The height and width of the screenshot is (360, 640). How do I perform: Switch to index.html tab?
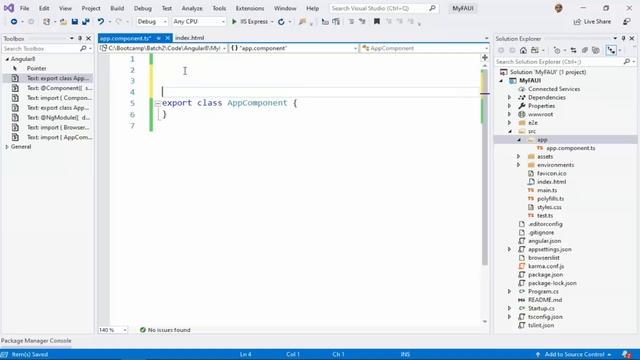(189, 38)
